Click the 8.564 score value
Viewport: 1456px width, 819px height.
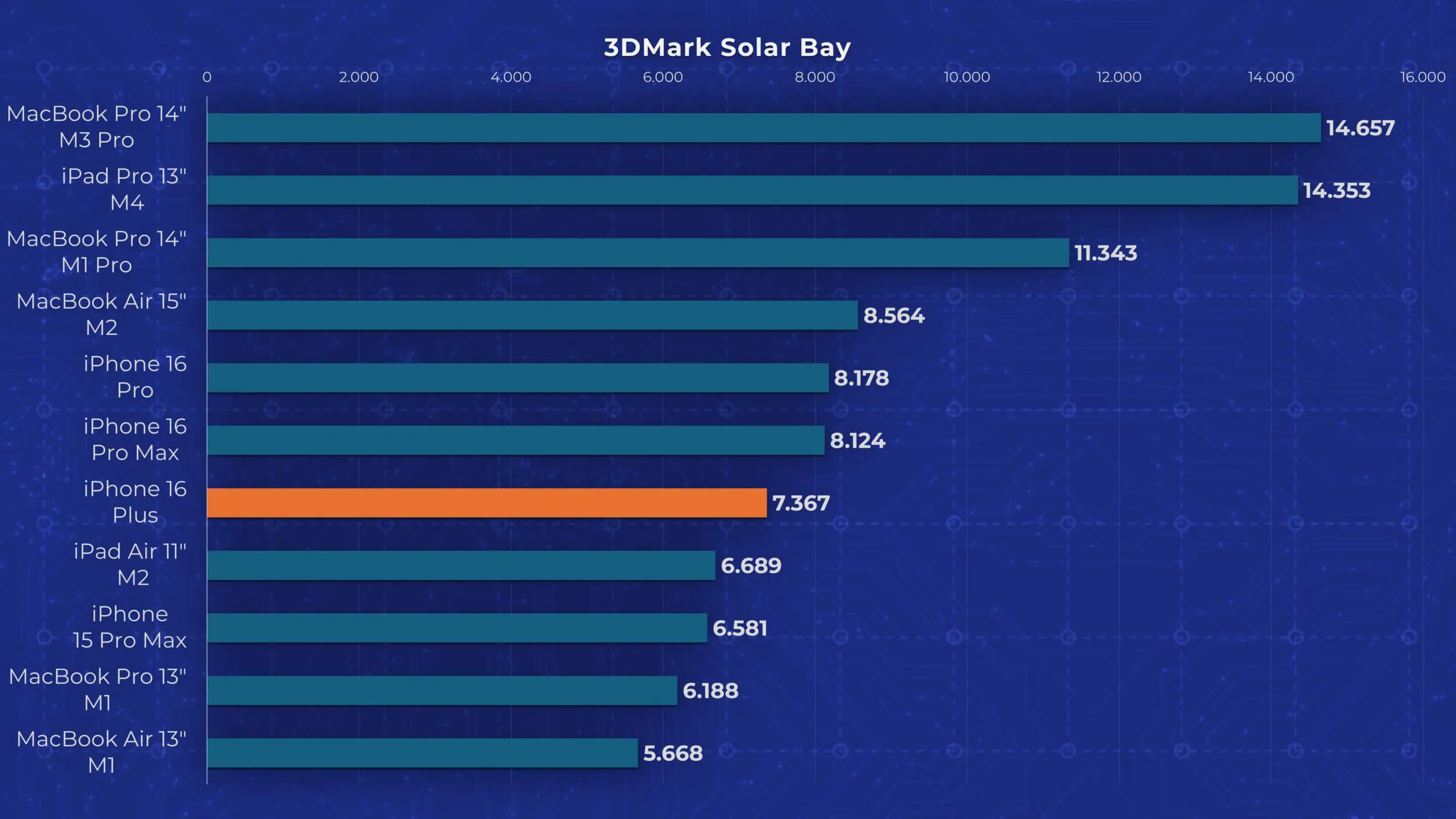894,316
